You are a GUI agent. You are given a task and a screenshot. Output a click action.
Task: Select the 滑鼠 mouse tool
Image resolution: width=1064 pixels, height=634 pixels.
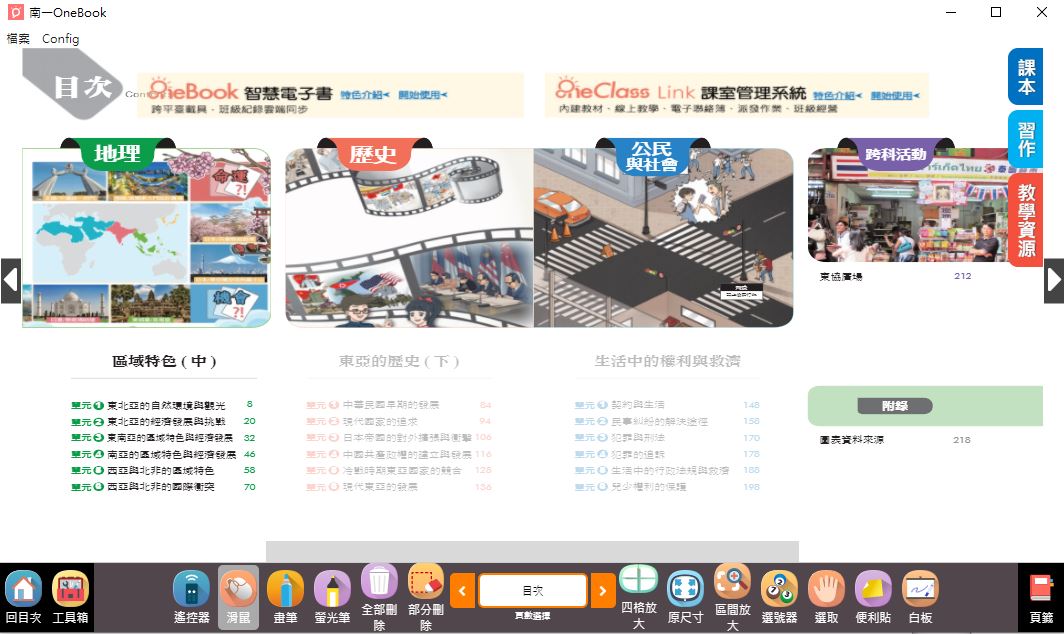click(x=238, y=597)
